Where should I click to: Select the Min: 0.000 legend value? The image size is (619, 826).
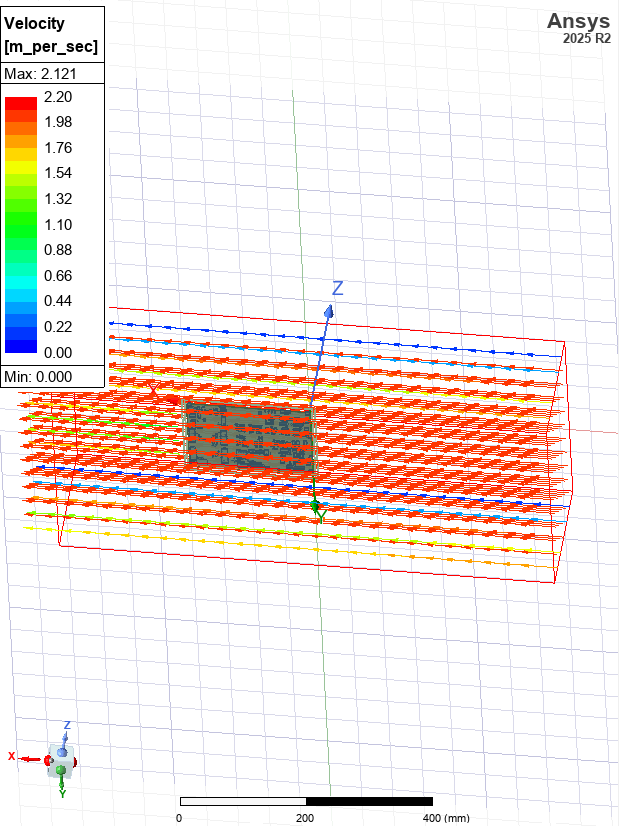point(38,377)
